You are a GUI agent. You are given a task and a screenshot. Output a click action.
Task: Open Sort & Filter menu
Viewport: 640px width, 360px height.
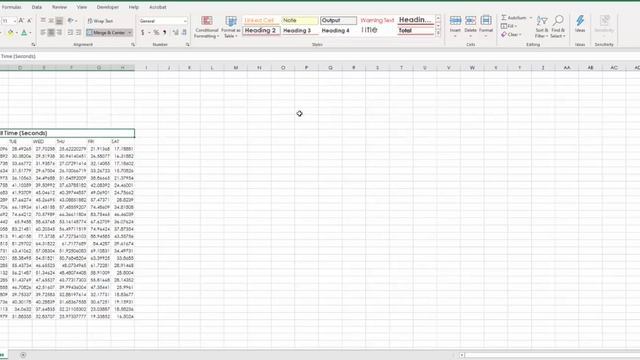[x=542, y=27]
